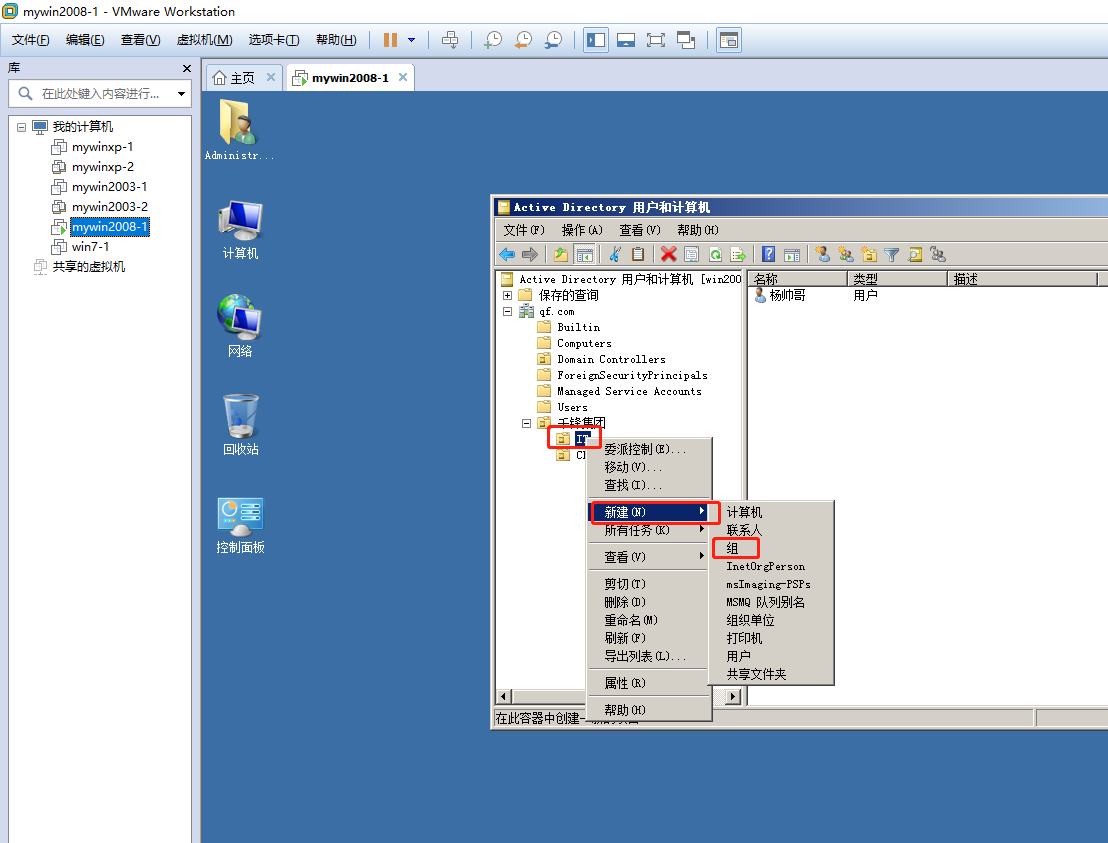Revert the virtual machine to its snapshot
The width and height of the screenshot is (1108, 843).
(x=523, y=40)
